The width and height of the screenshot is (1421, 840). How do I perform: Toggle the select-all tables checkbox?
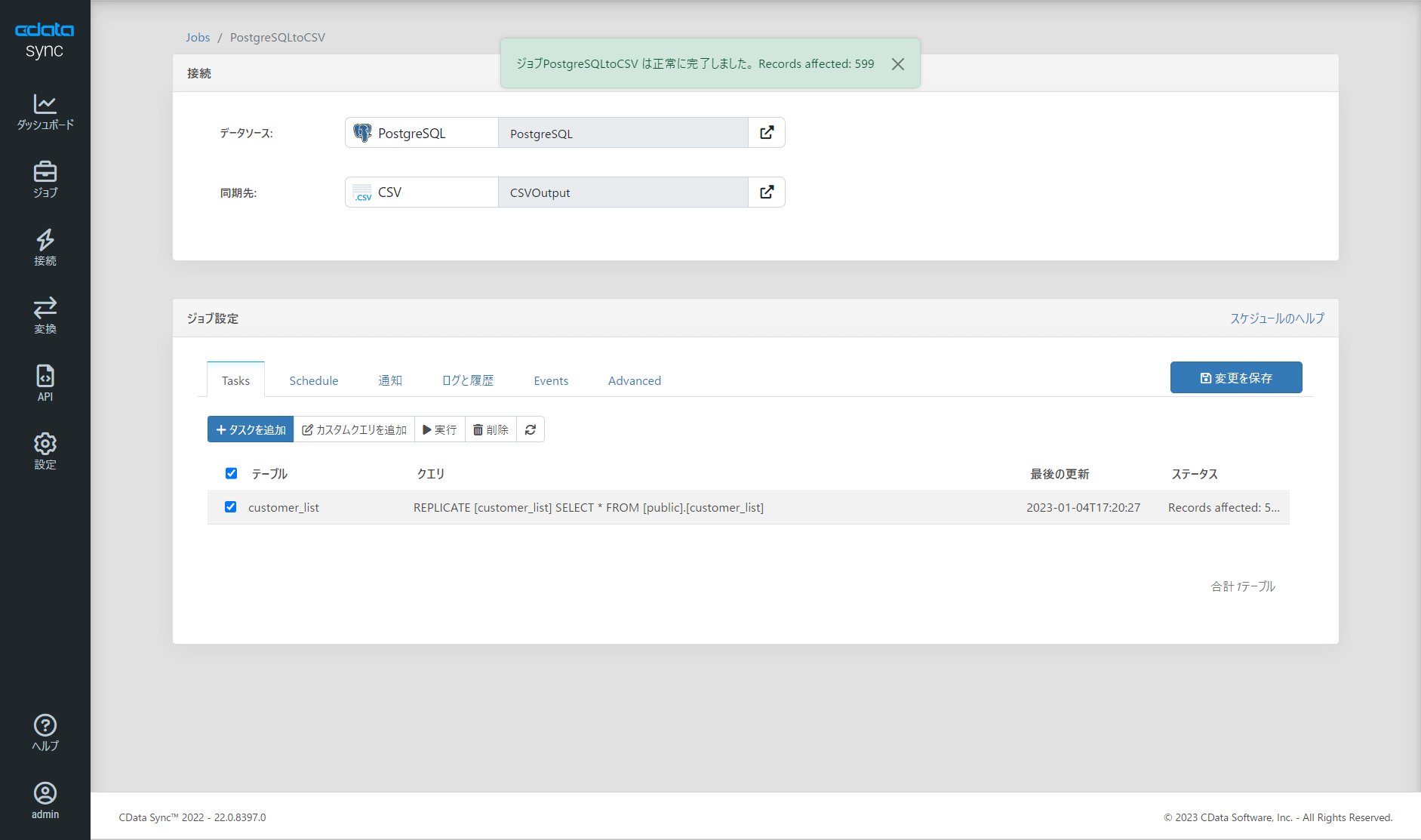pos(232,473)
